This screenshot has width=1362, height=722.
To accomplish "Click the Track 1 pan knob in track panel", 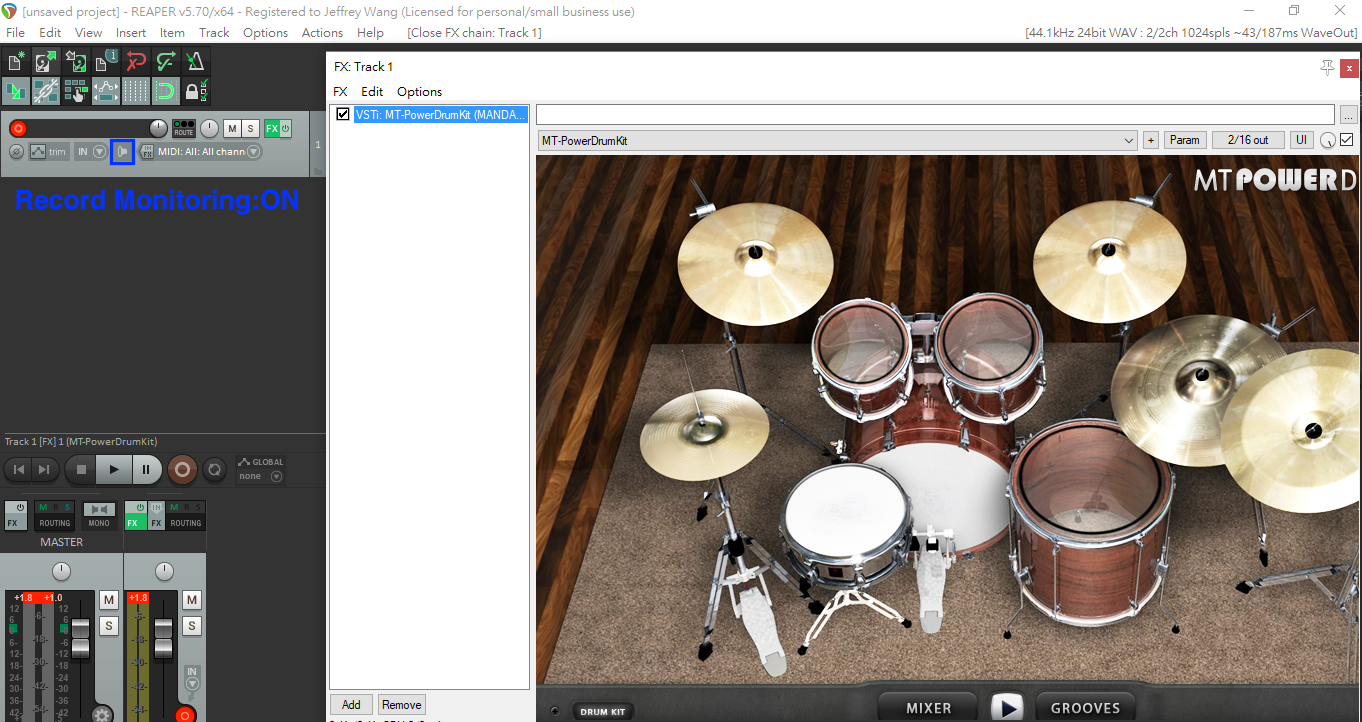I will [x=209, y=128].
